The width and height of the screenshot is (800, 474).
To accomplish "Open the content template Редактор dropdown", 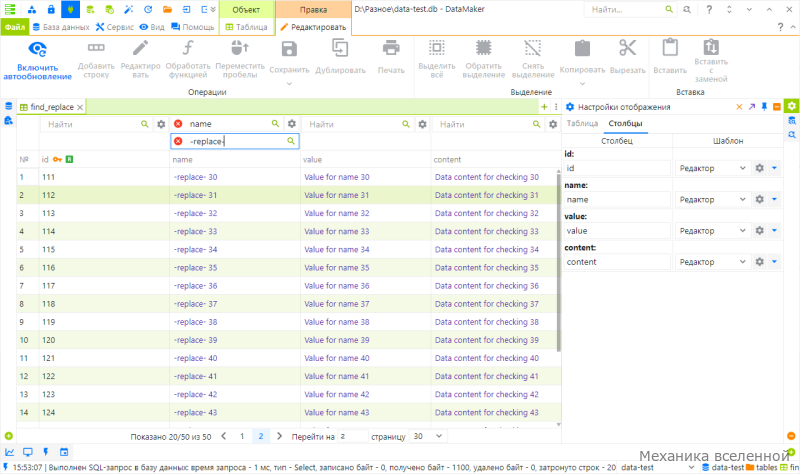I will (x=712, y=262).
